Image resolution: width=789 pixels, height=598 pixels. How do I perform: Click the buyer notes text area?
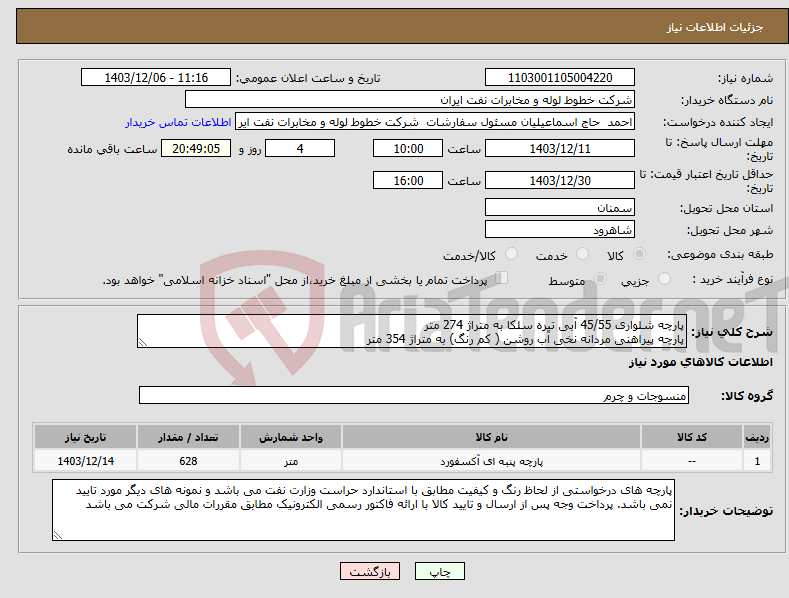363,510
